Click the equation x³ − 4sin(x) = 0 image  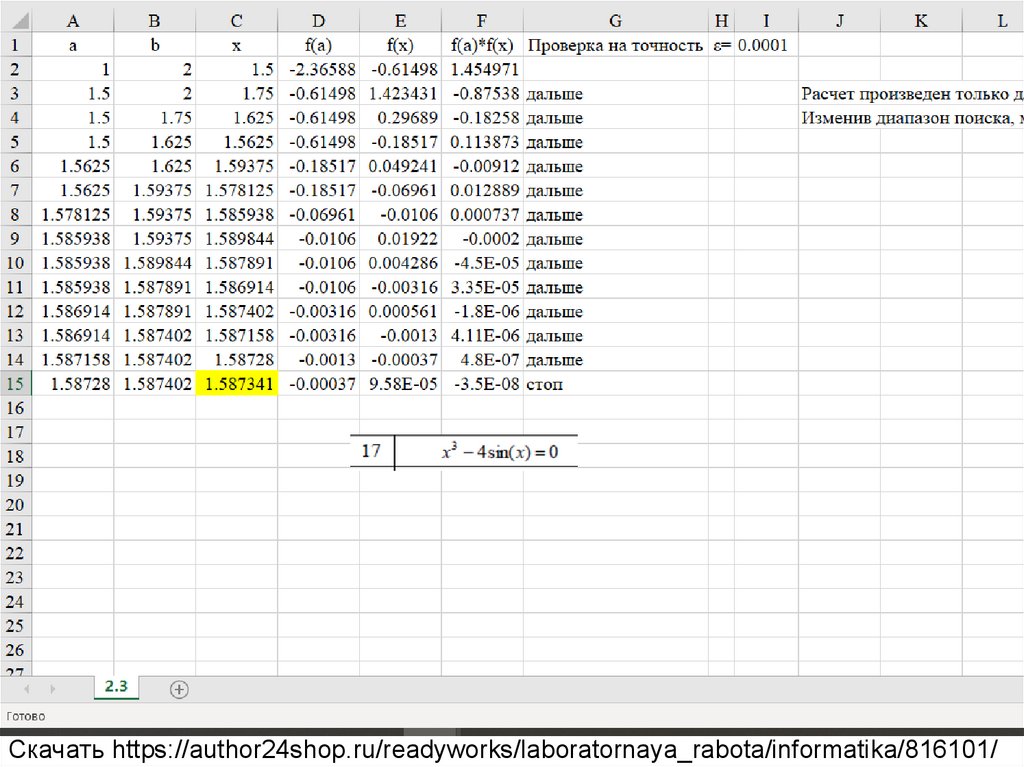coord(499,452)
